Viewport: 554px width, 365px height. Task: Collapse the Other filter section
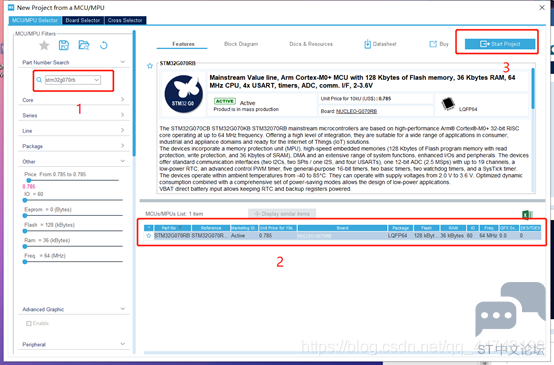coord(123,161)
